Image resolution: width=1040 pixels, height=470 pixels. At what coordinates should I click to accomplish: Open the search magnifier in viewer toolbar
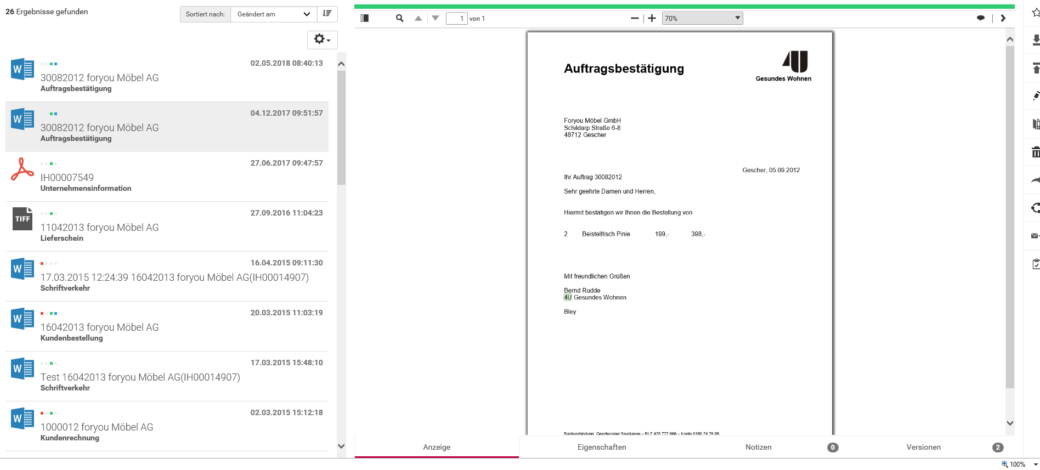[x=400, y=19]
